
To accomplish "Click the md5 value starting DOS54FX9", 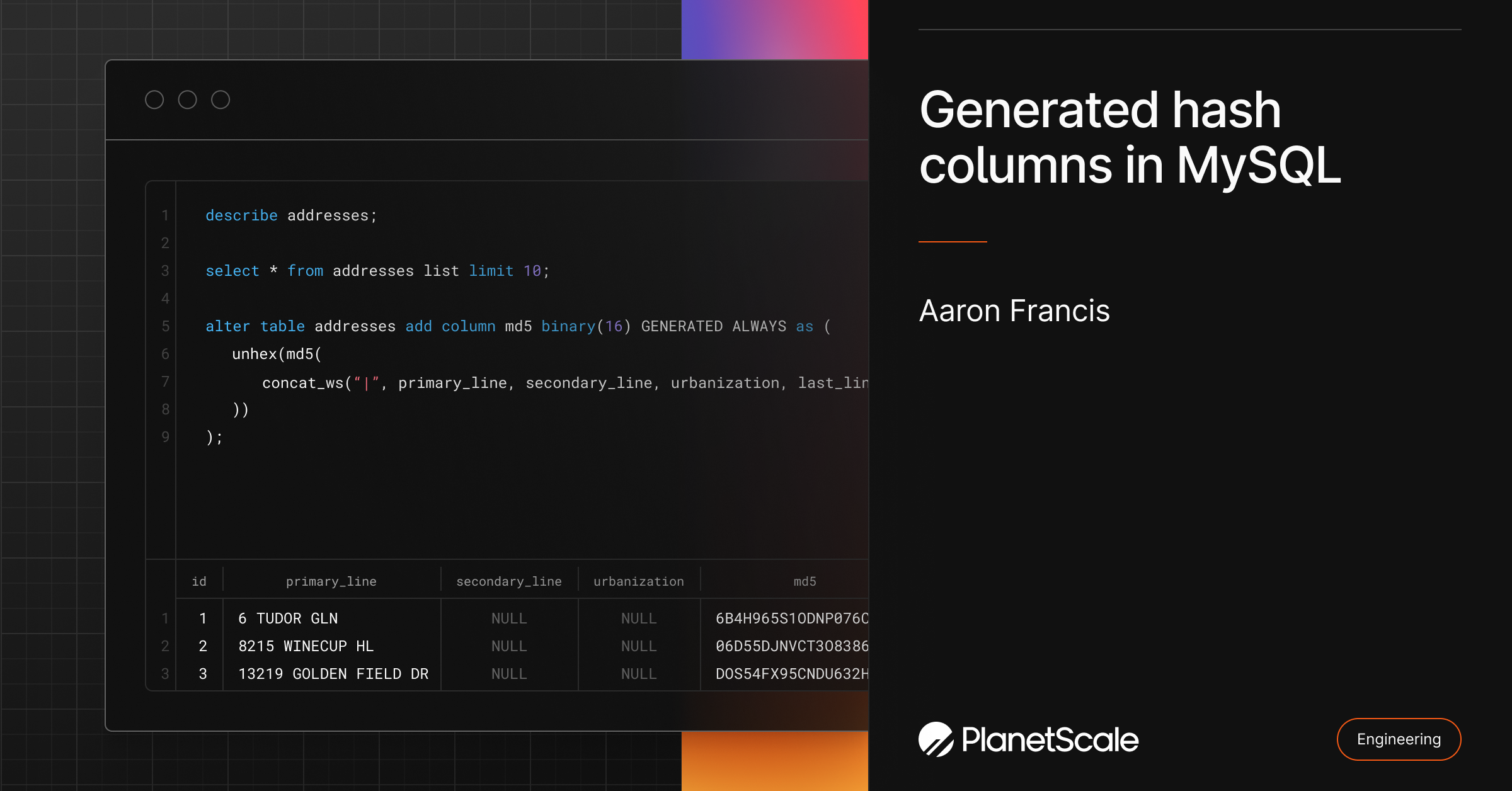I will (x=792, y=674).
